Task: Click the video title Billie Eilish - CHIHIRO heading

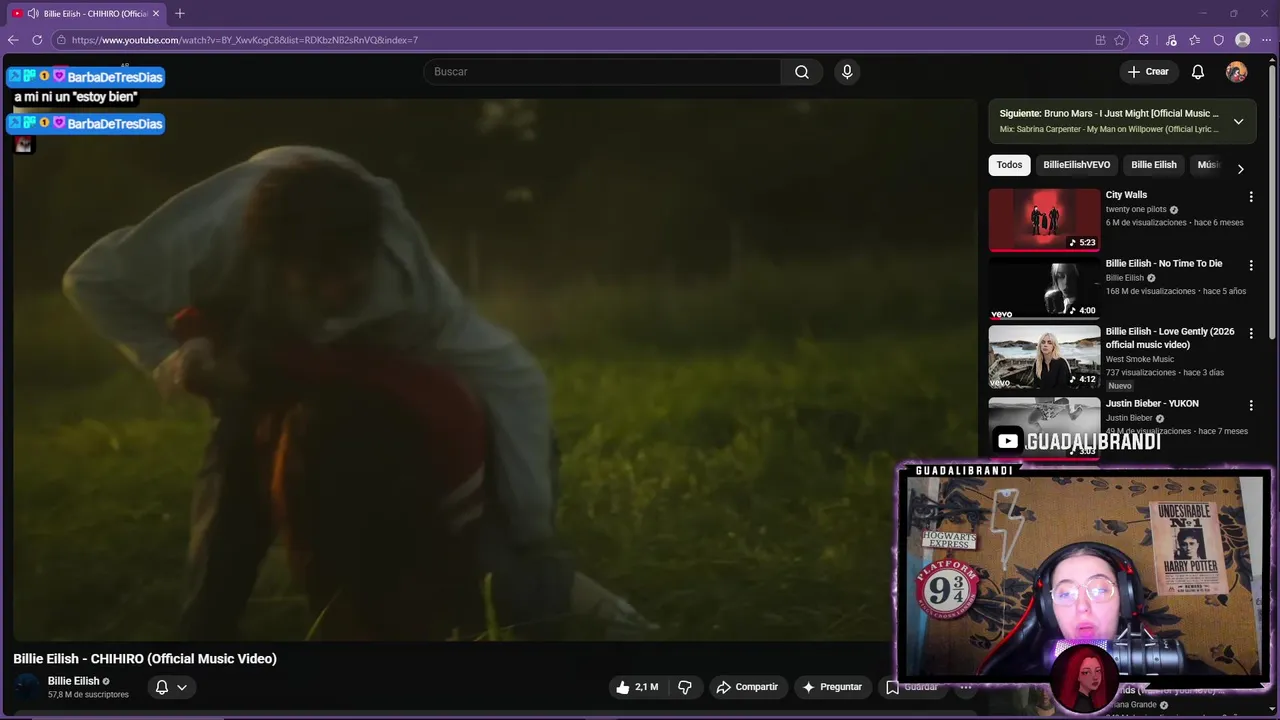Action: click(145, 658)
